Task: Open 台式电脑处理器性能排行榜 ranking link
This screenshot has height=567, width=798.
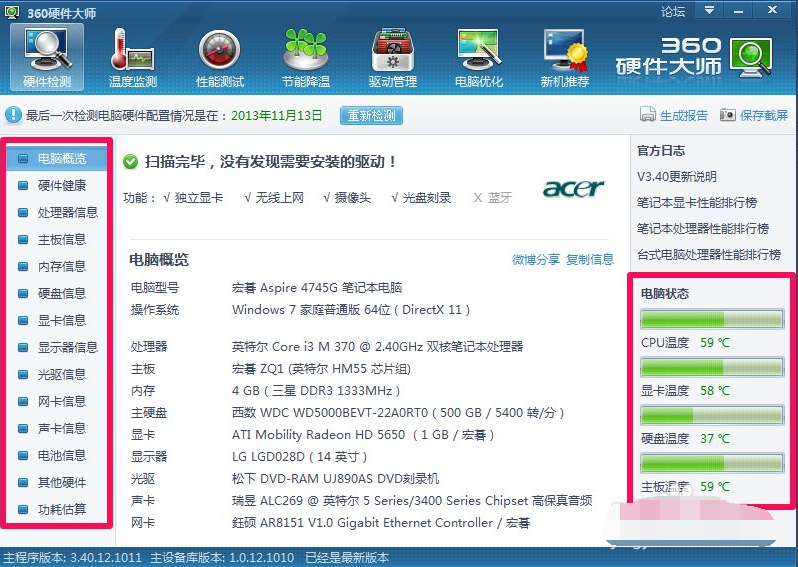Action: 709,254
